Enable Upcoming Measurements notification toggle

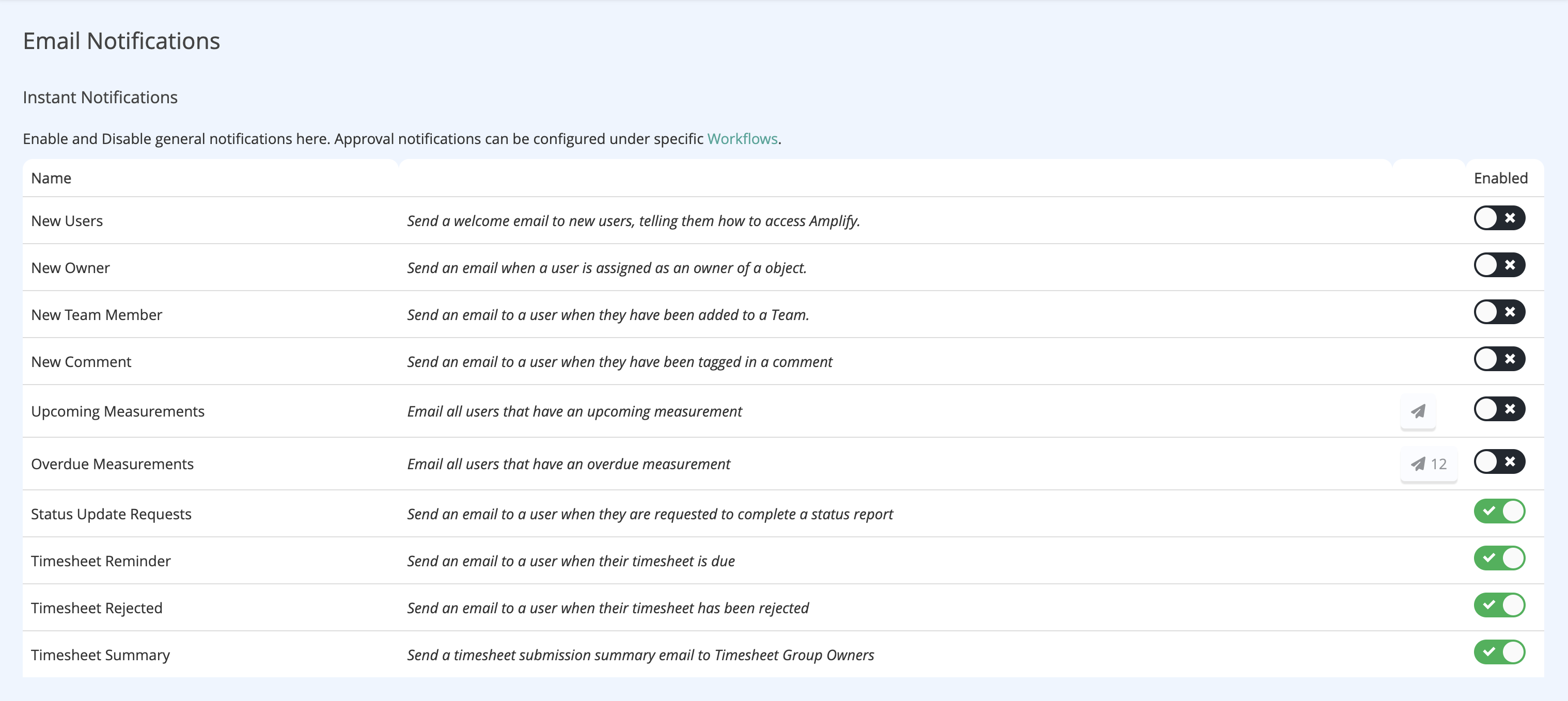[x=1499, y=408]
